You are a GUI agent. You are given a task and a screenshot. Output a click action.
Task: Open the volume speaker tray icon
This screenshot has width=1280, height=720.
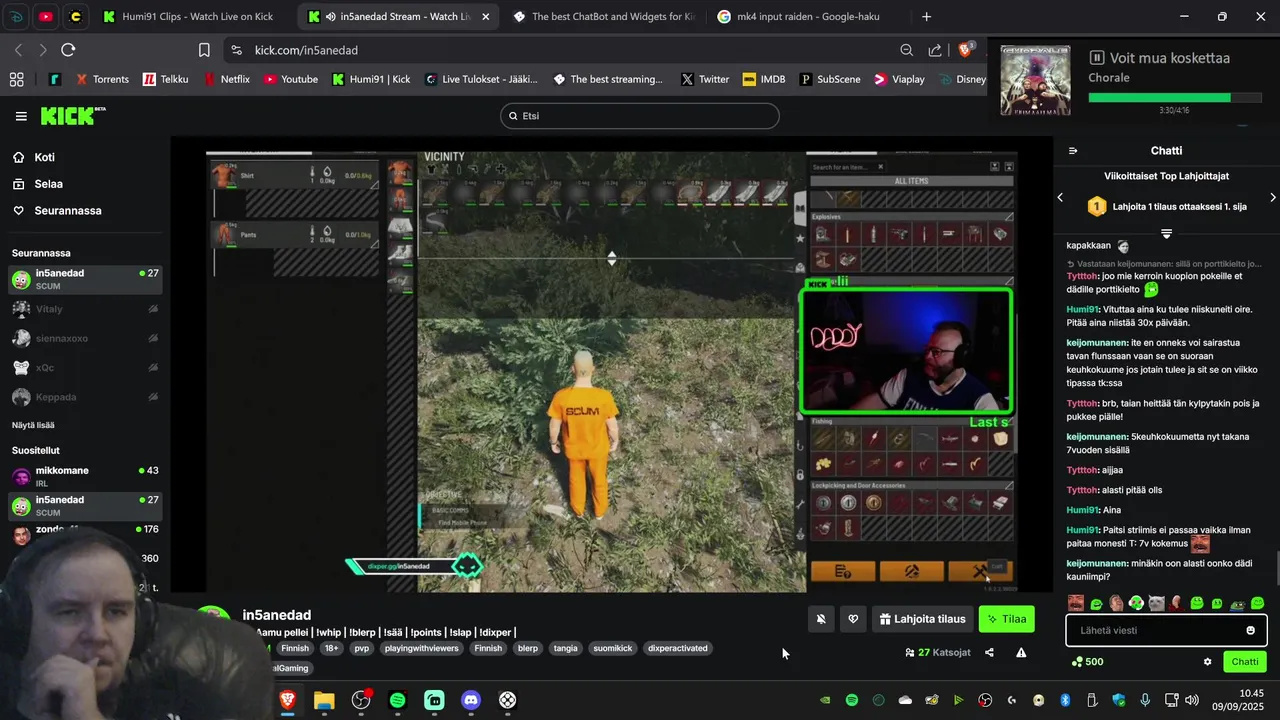click(1192, 700)
